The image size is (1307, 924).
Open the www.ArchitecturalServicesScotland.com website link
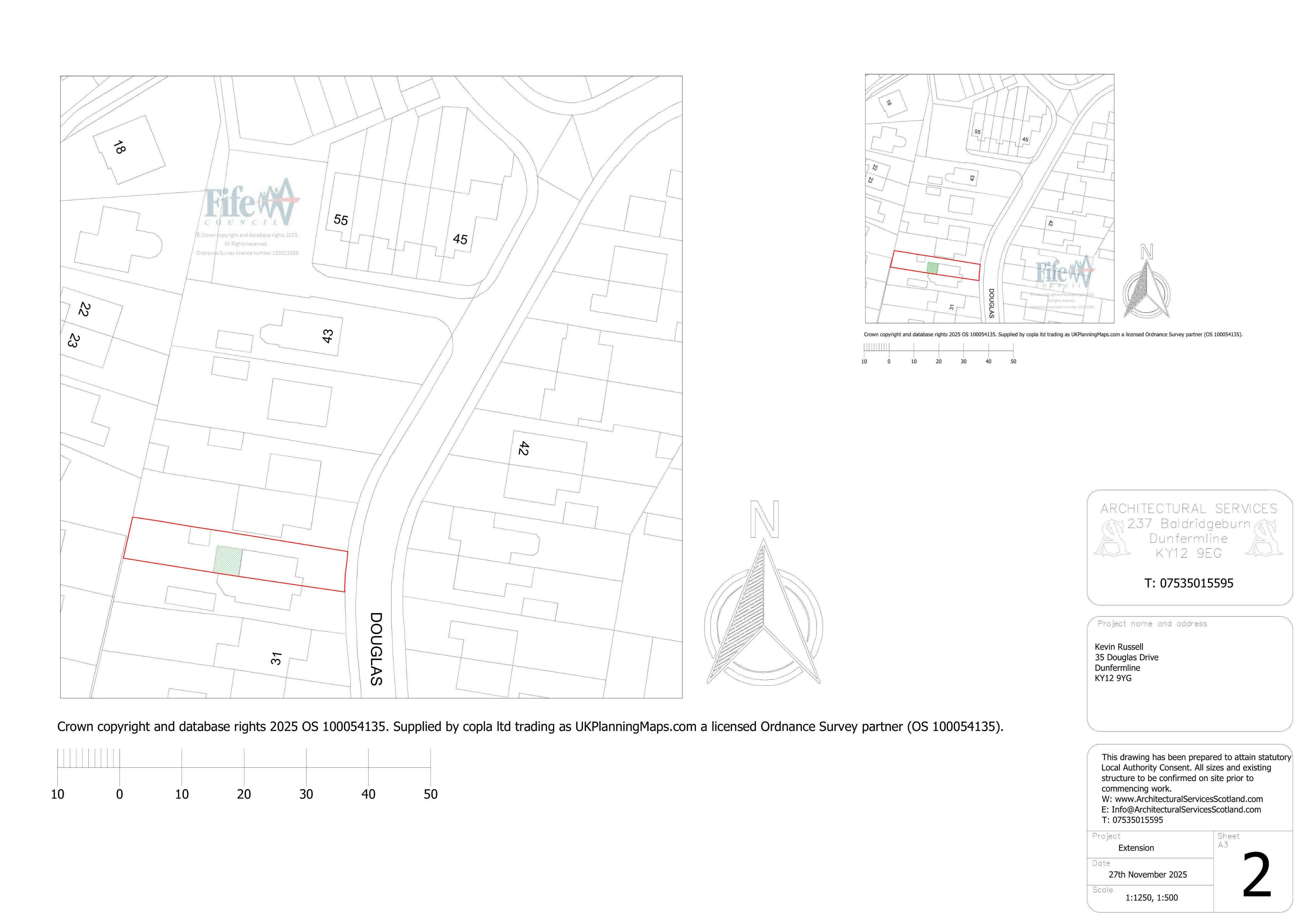[x=1189, y=799]
